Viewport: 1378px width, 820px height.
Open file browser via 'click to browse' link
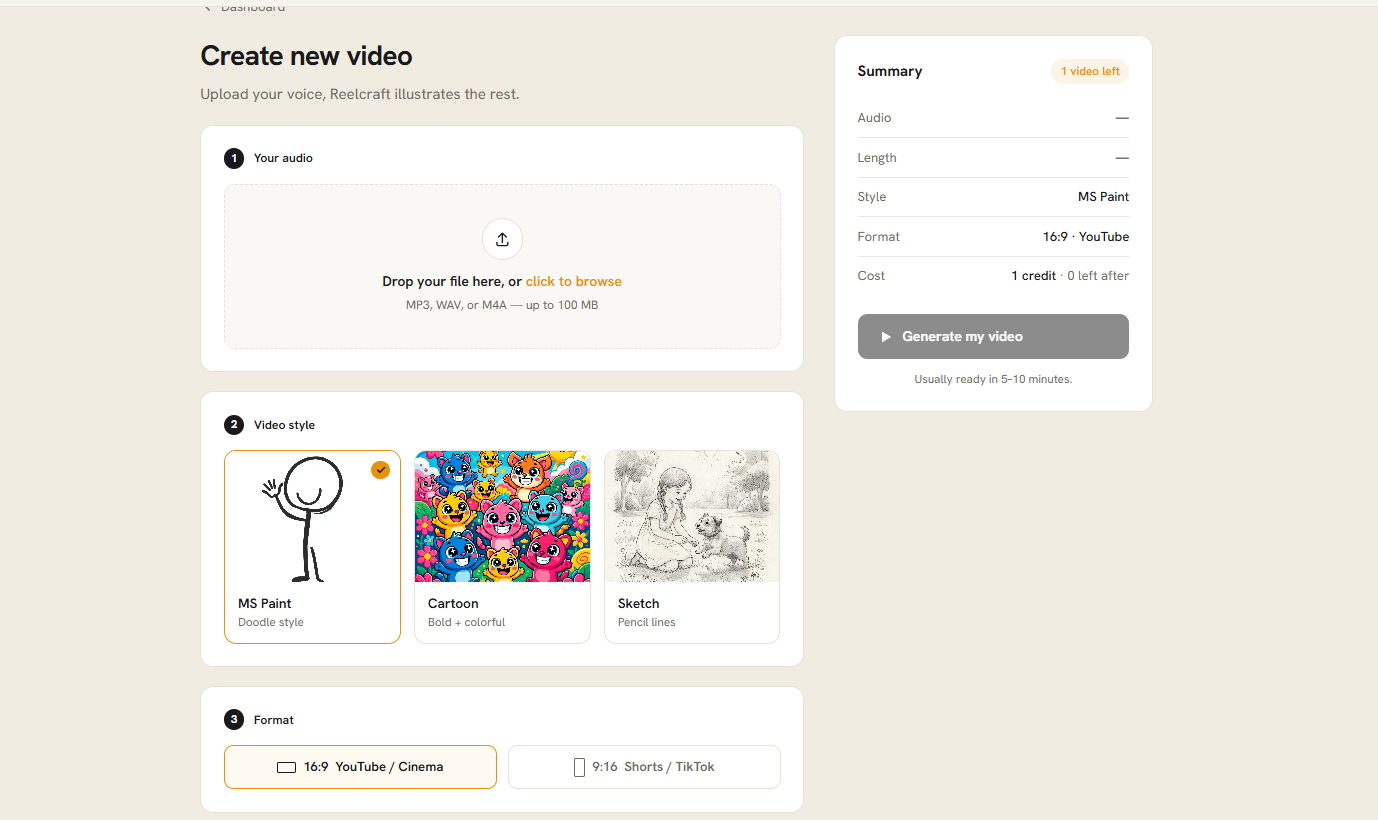(574, 282)
